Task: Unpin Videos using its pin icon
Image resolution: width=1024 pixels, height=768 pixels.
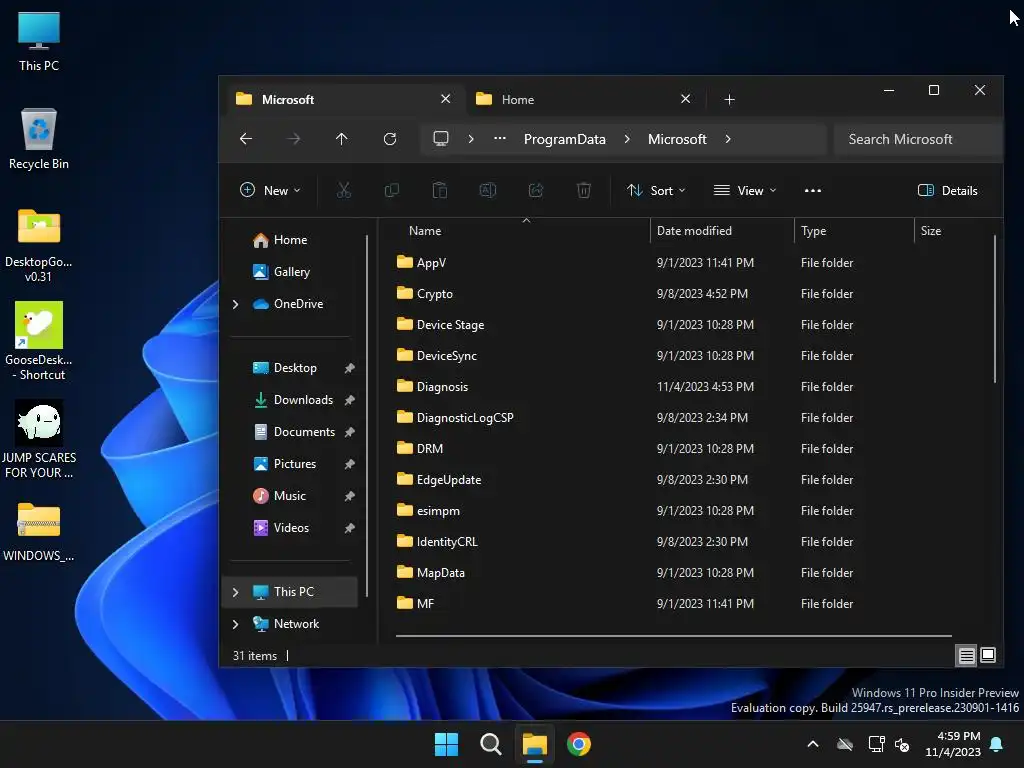Action: [x=349, y=528]
